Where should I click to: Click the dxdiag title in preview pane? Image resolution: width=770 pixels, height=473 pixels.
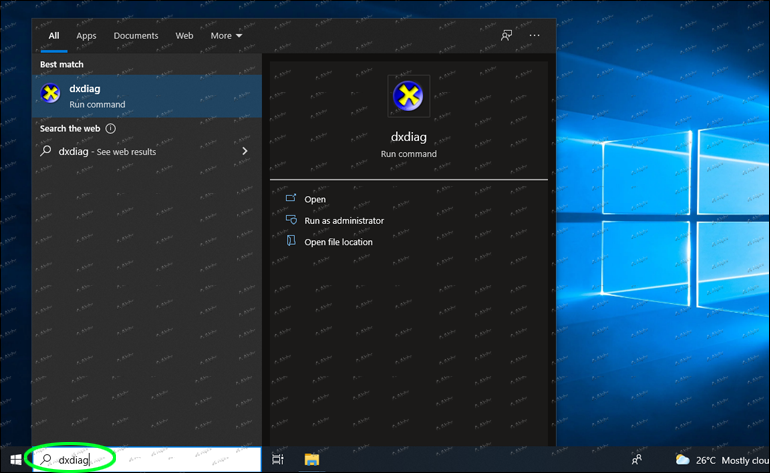click(409, 137)
